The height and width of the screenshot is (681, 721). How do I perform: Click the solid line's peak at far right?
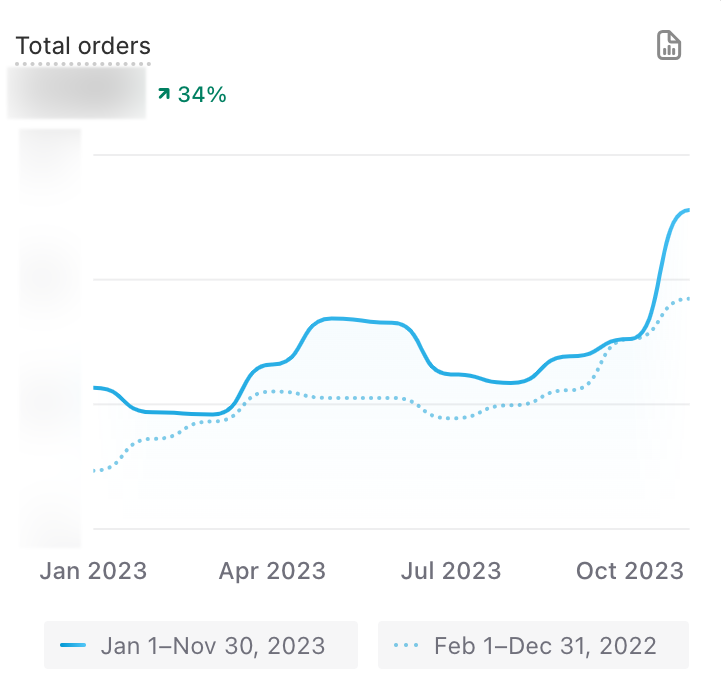pos(688,210)
